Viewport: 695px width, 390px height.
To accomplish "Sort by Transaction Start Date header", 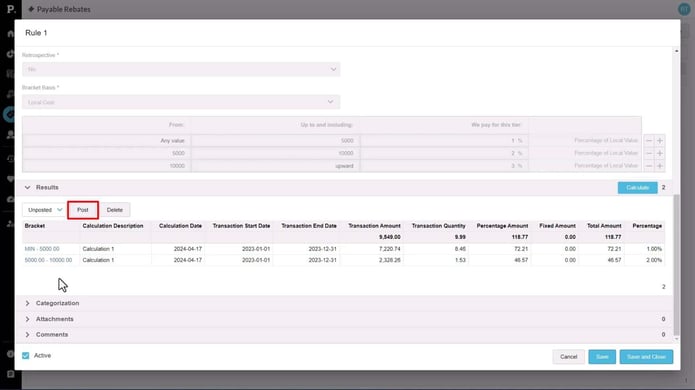I will coord(241,226).
